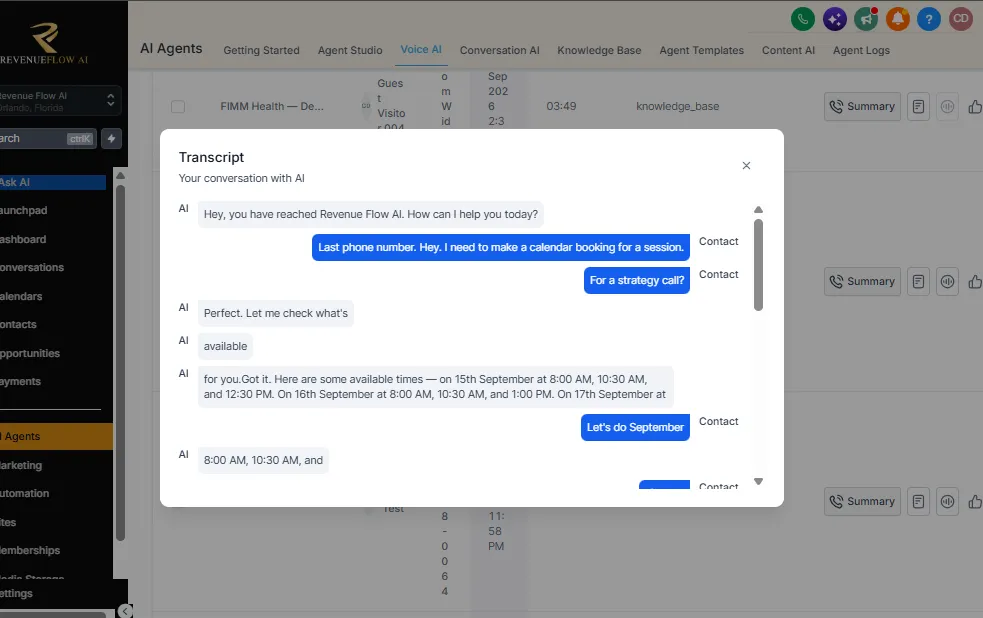Select AI Agents in the sidebar
983x618 pixels.
(x=56, y=436)
